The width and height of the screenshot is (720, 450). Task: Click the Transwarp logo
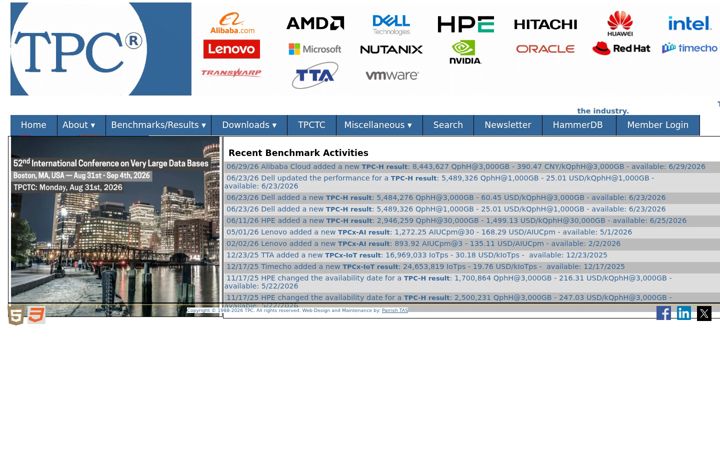231,73
